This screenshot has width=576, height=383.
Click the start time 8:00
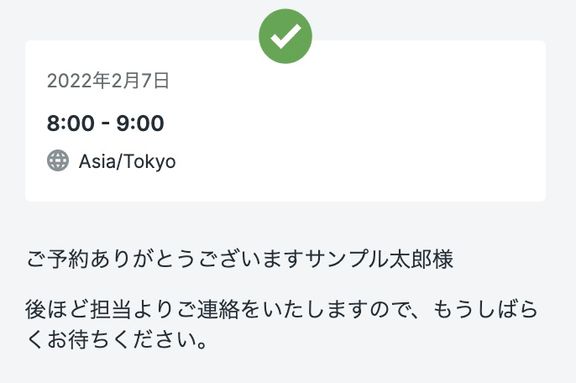[x=71, y=123]
